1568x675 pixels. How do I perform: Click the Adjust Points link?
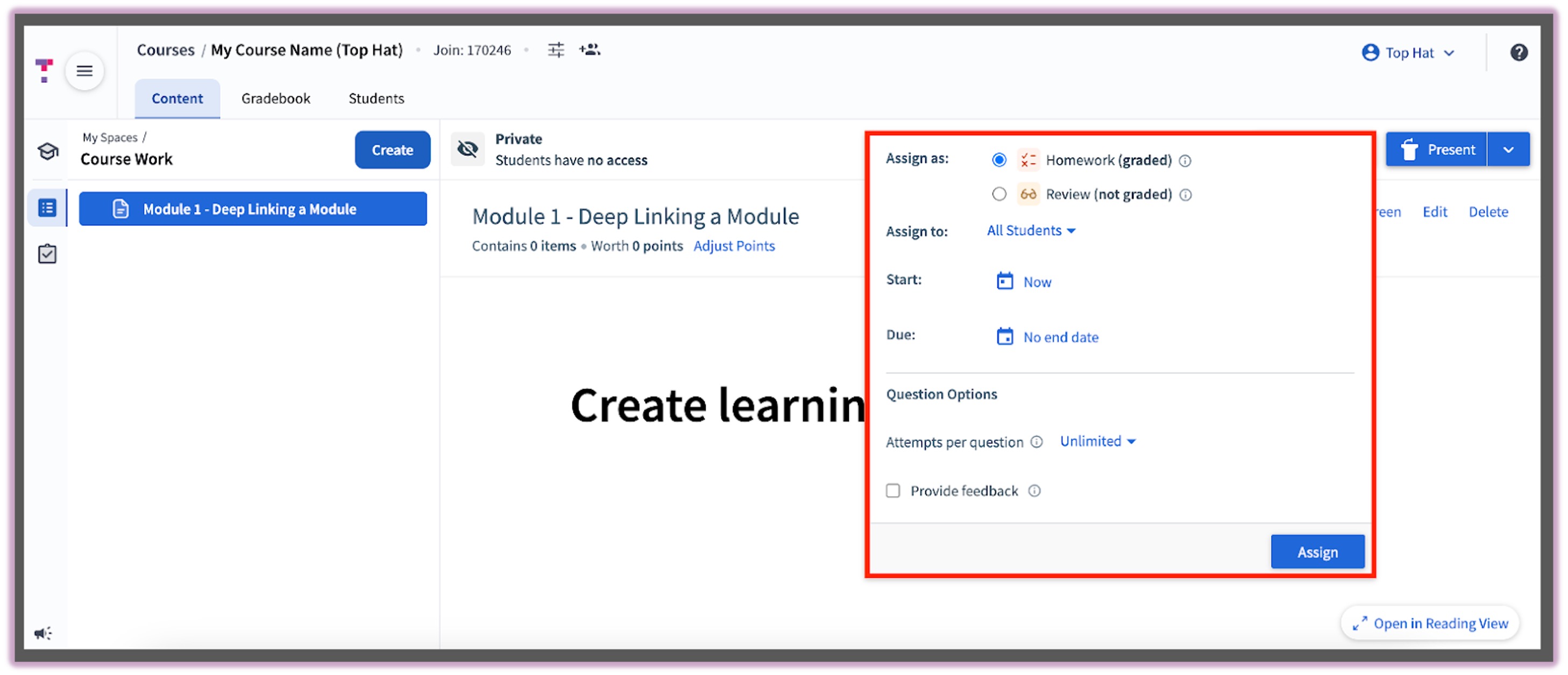click(x=734, y=246)
